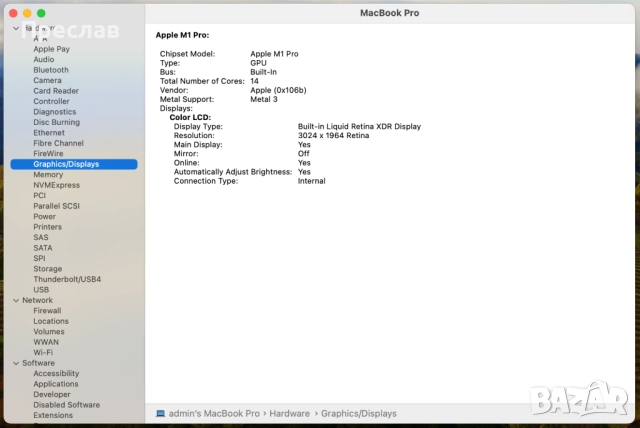Select the Network group heading
Viewport: 640px width, 428px height.
(38, 300)
